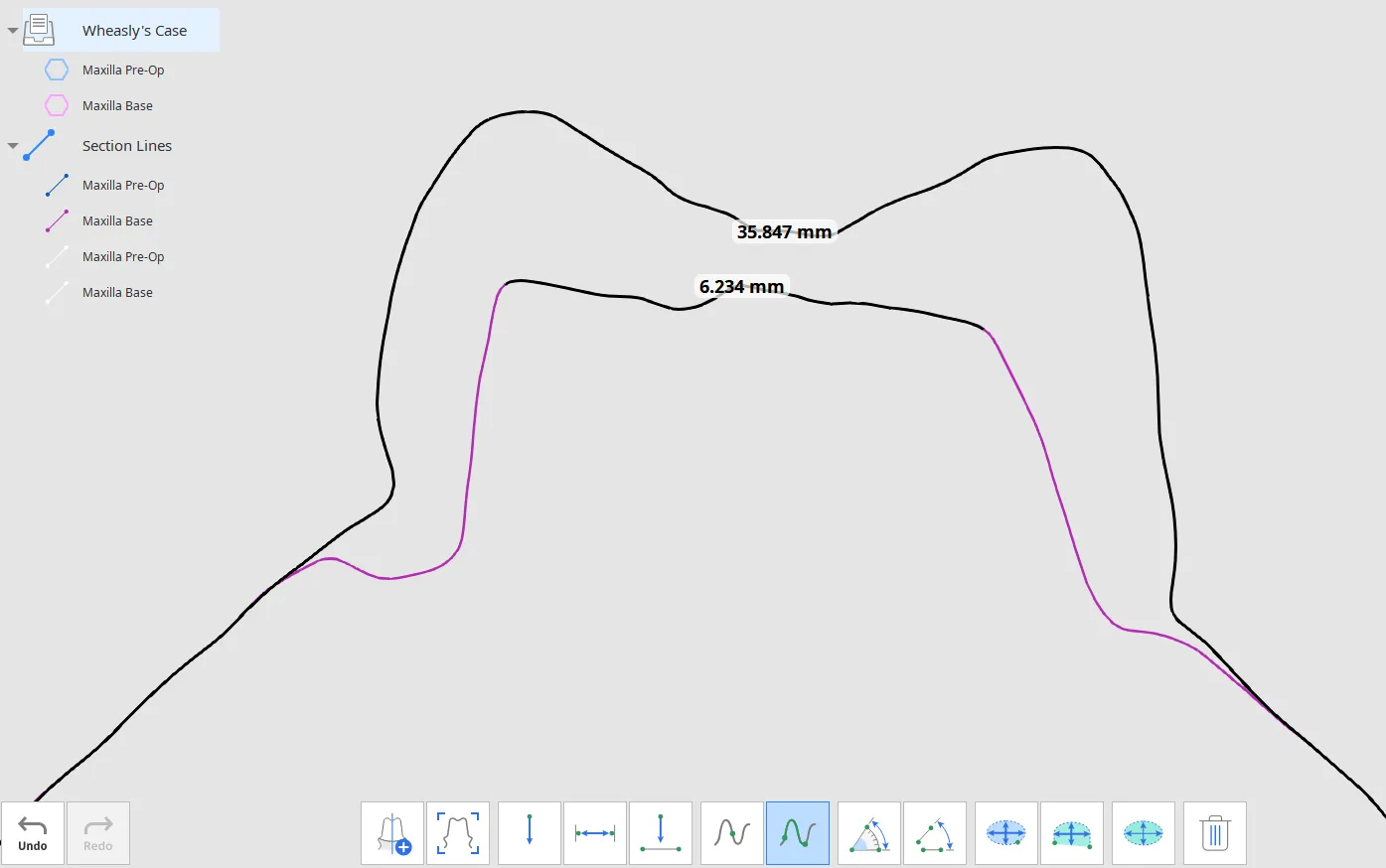
Task: Click the trash delete icon
Action: click(x=1215, y=833)
